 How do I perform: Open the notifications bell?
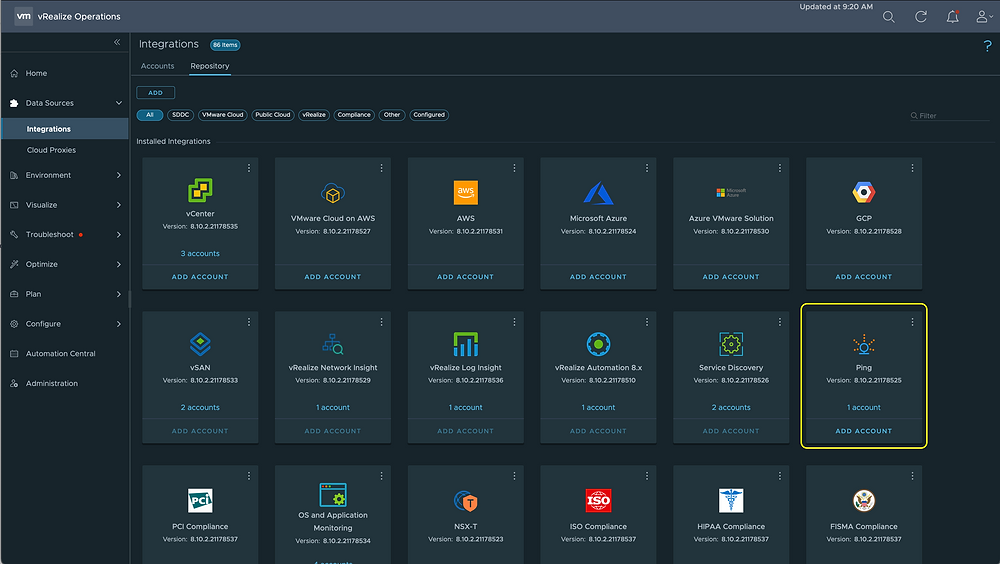point(952,17)
